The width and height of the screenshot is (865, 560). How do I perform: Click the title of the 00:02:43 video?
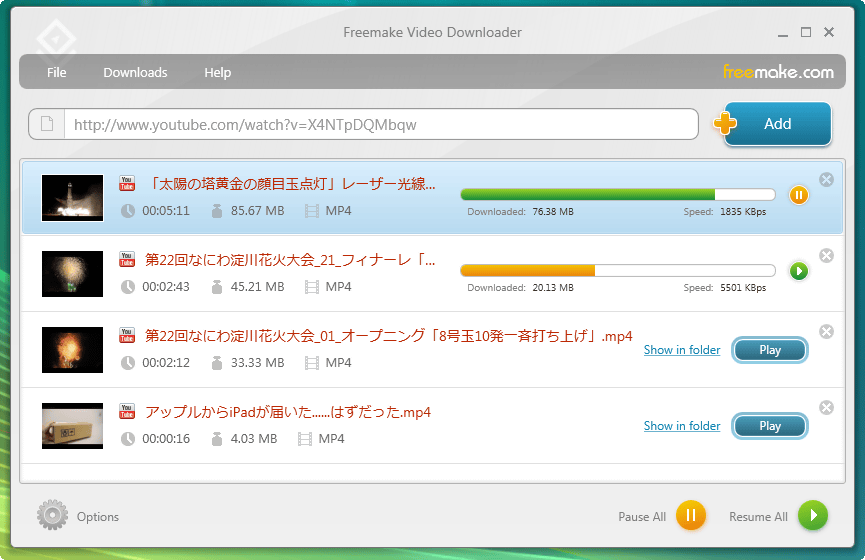[x=290, y=260]
